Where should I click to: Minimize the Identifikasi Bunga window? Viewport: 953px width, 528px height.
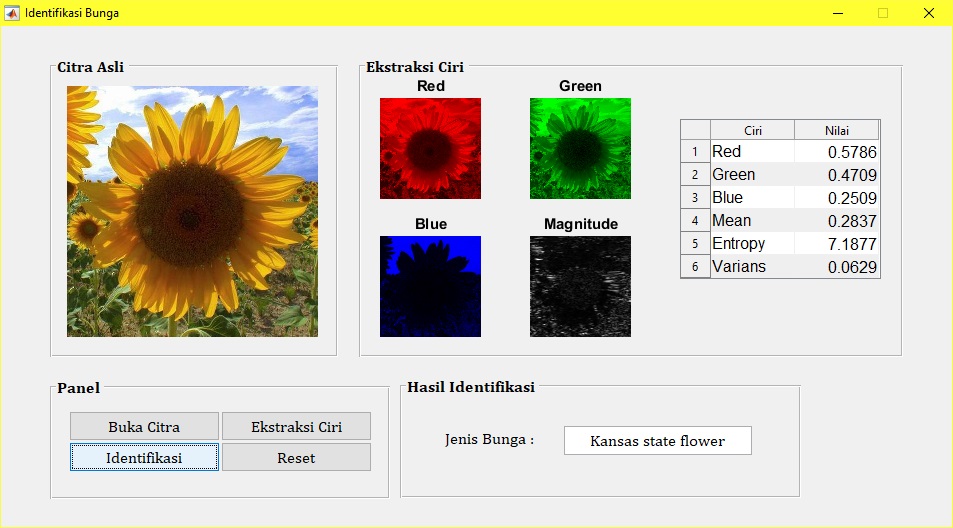[837, 13]
